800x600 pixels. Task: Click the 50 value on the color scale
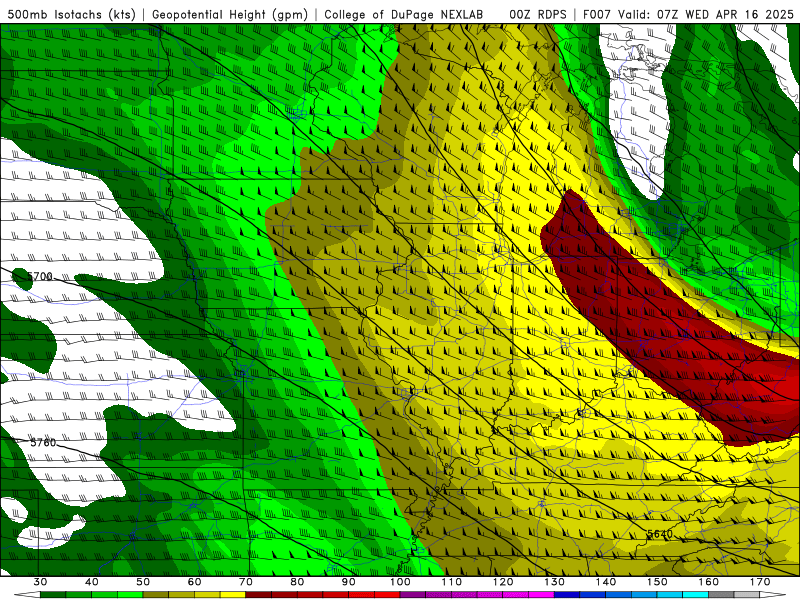[143, 582]
